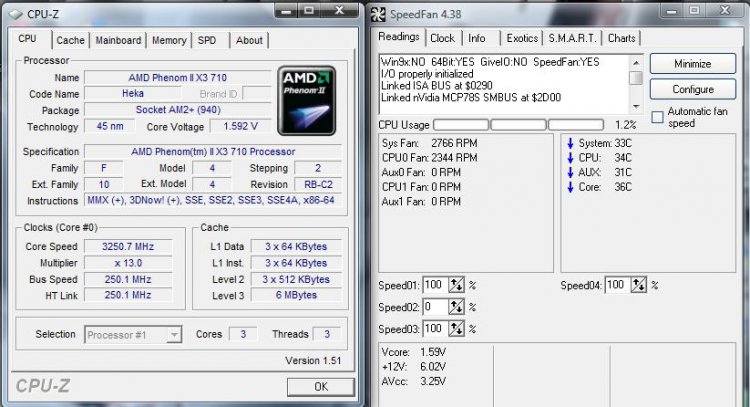Show the About tab in CPU-Z
Viewport: 750px width, 407px height.
[x=249, y=40]
